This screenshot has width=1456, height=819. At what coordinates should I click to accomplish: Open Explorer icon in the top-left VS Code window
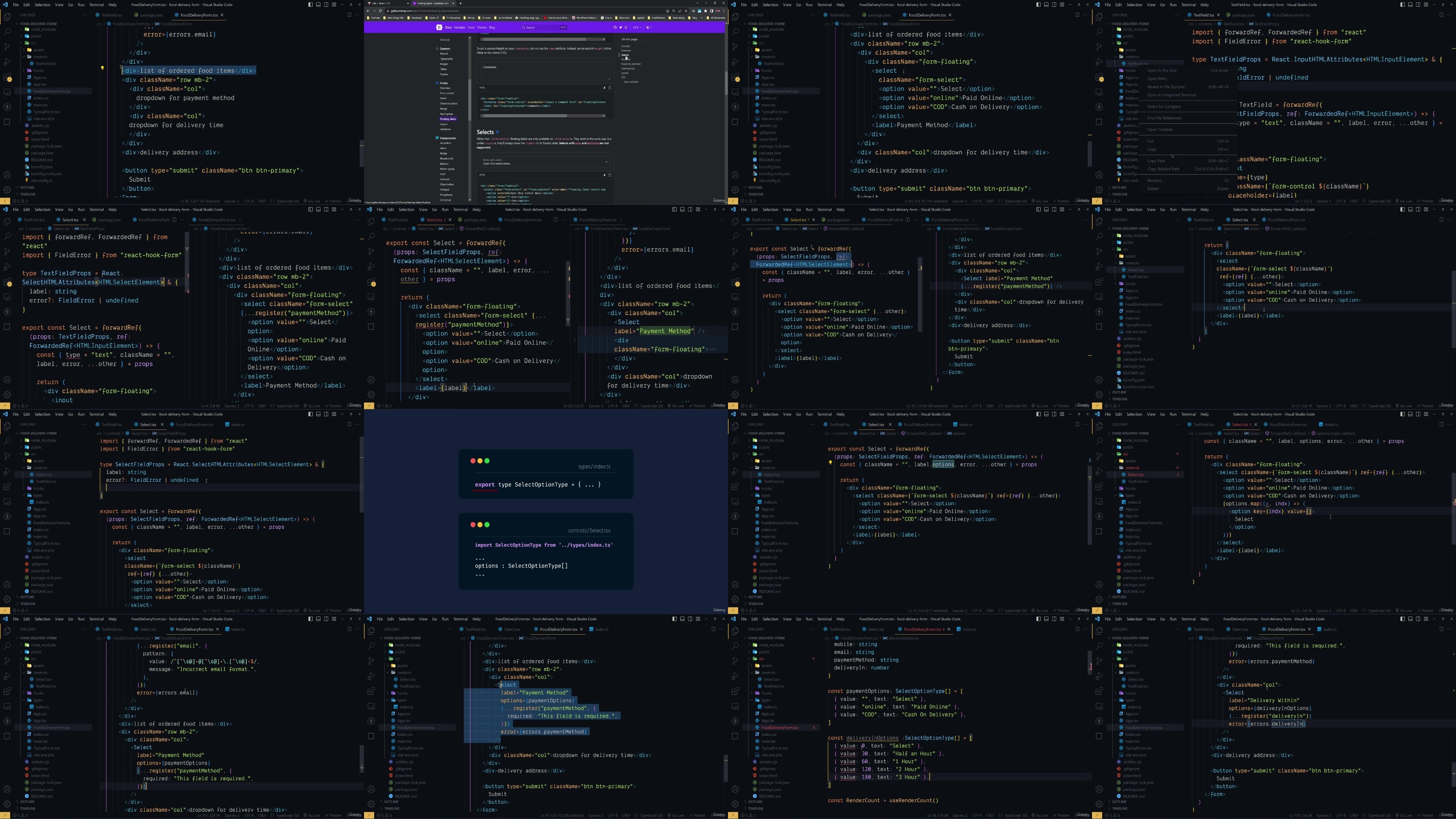7,17
